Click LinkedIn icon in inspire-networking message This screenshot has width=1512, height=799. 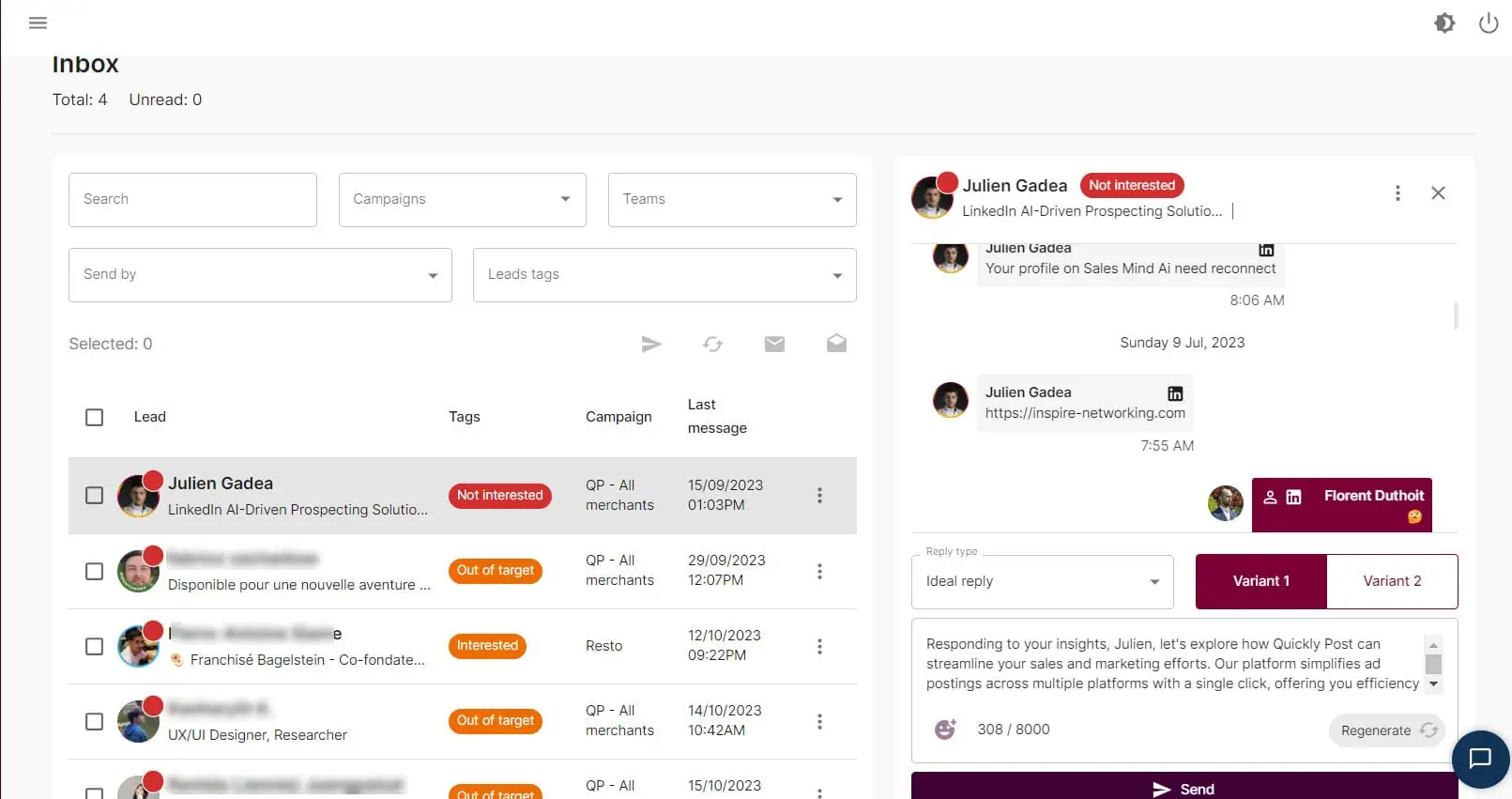pyautogui.click(x=1175, y=393)
